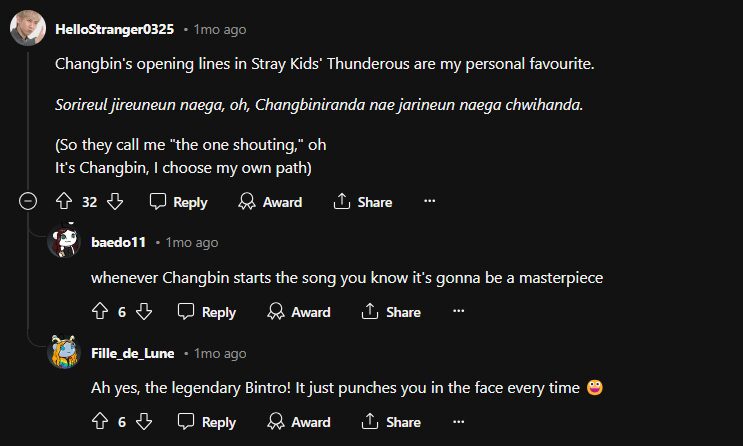This screenshot has width=743, height=446.
Task: Reply to Fille_de_Lune's comment
Action: coord(207,422)
